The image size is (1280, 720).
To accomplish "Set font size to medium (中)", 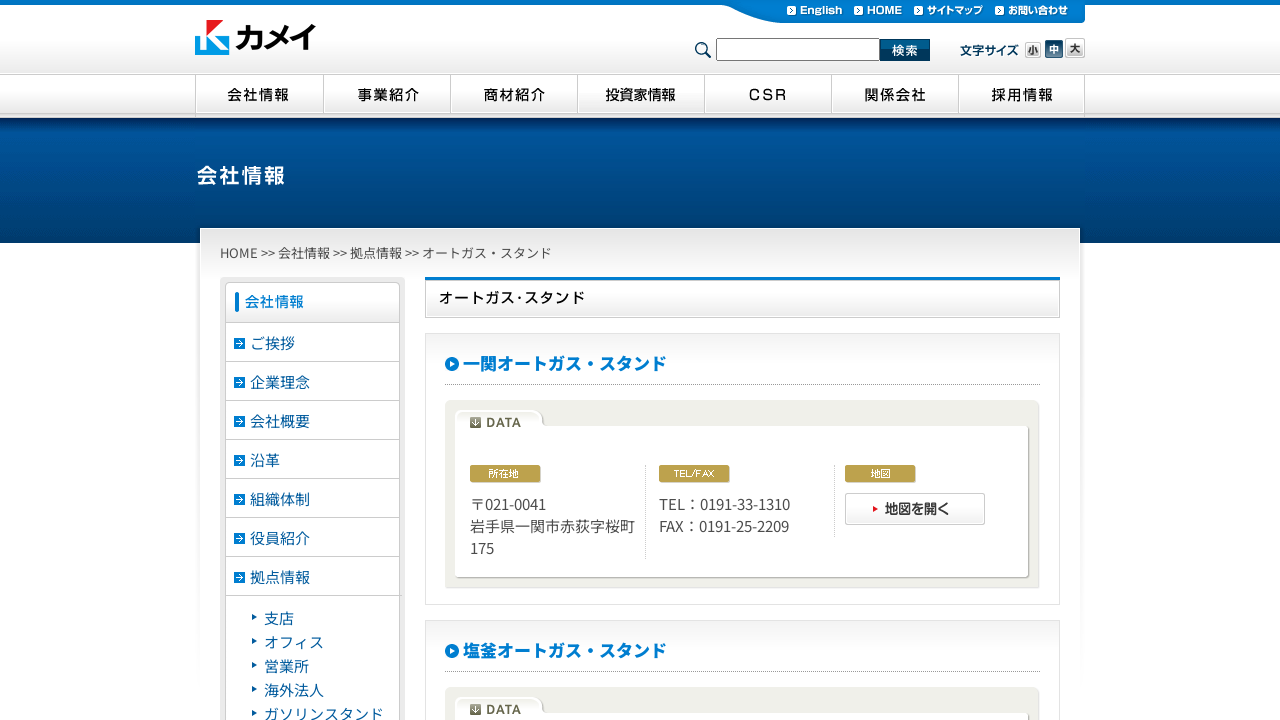I will [x=1054, y=49].
